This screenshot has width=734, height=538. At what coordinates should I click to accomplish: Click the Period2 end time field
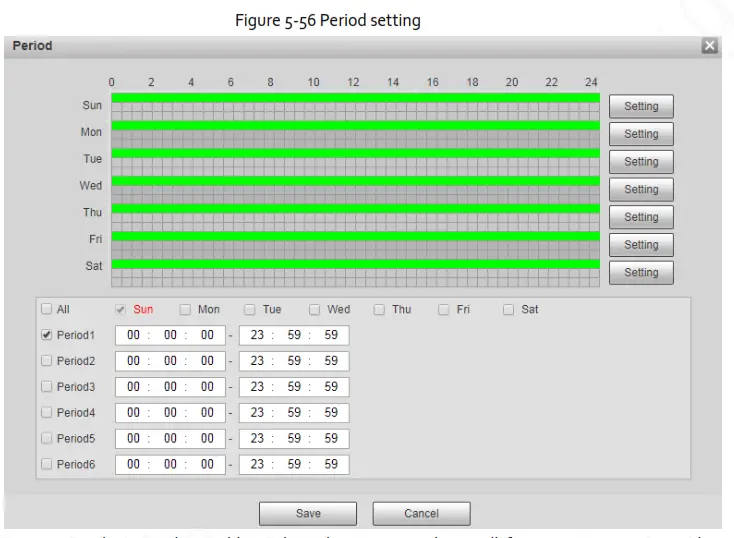[294, 361]
